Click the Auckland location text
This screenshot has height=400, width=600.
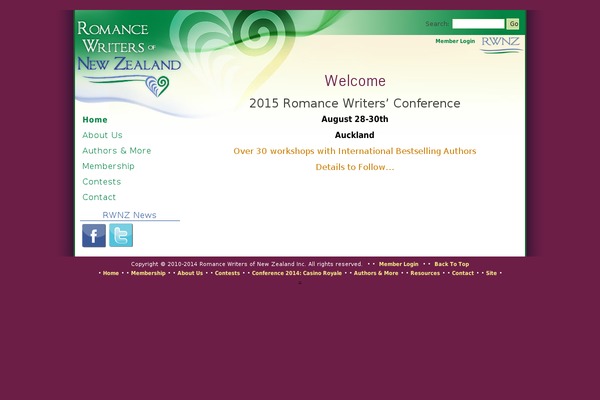coord(355,135)
